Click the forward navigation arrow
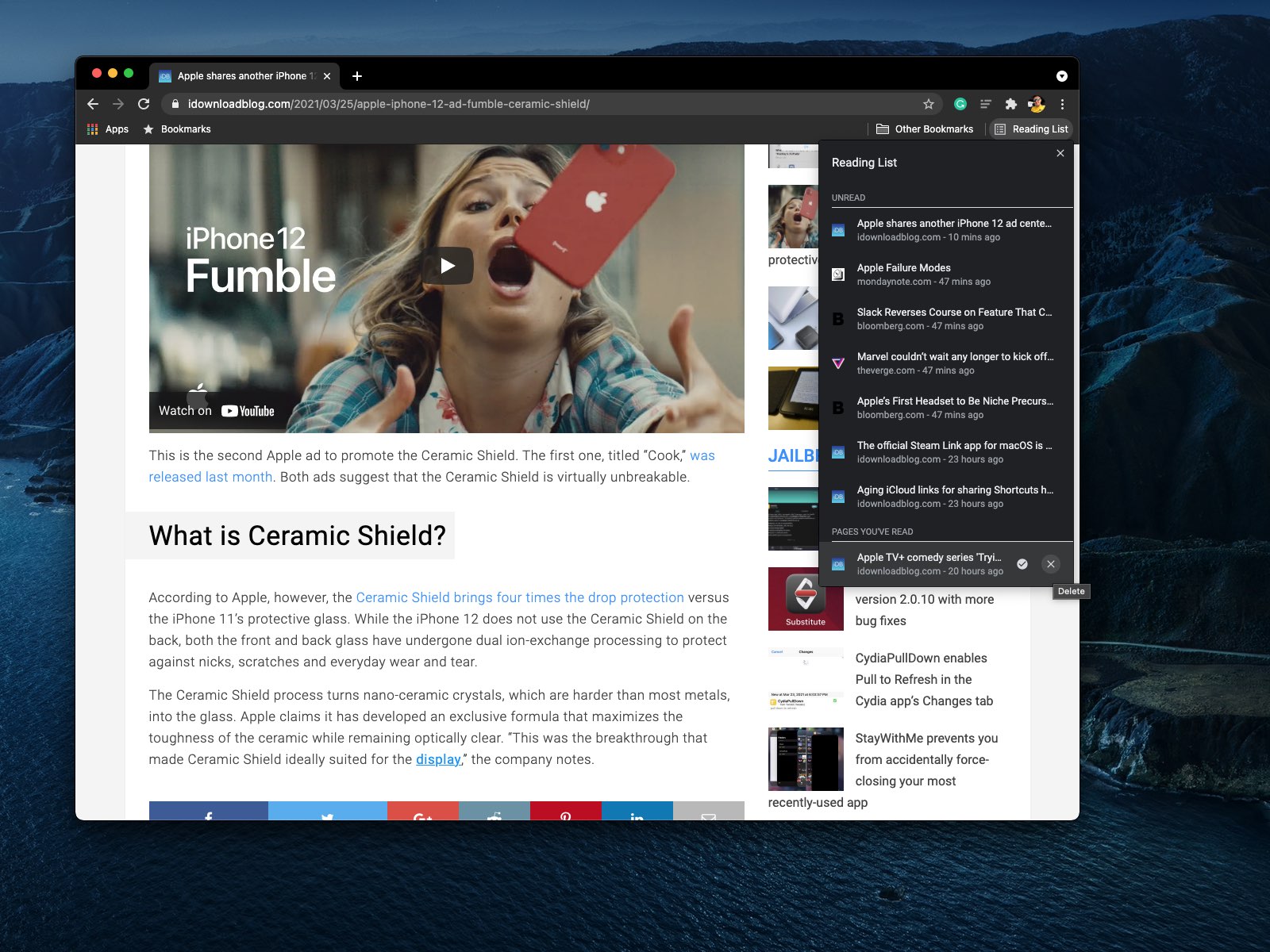 118,104
